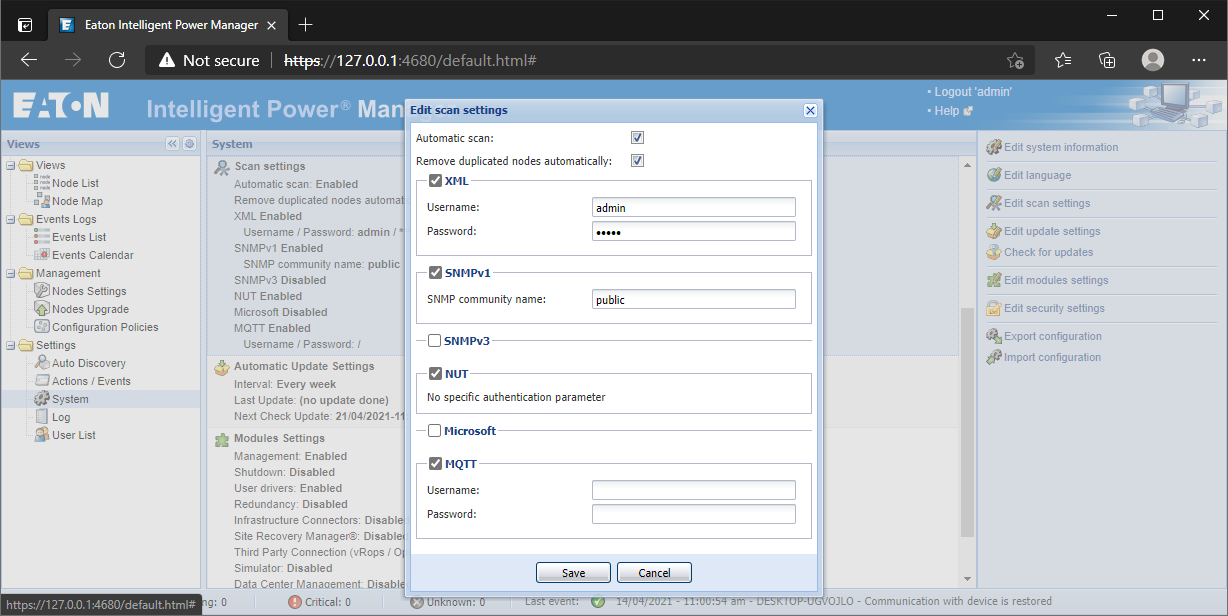This screenshot has height=616, width=1228.
Task: Click Edit security settings
Action: click(1054, 308)
